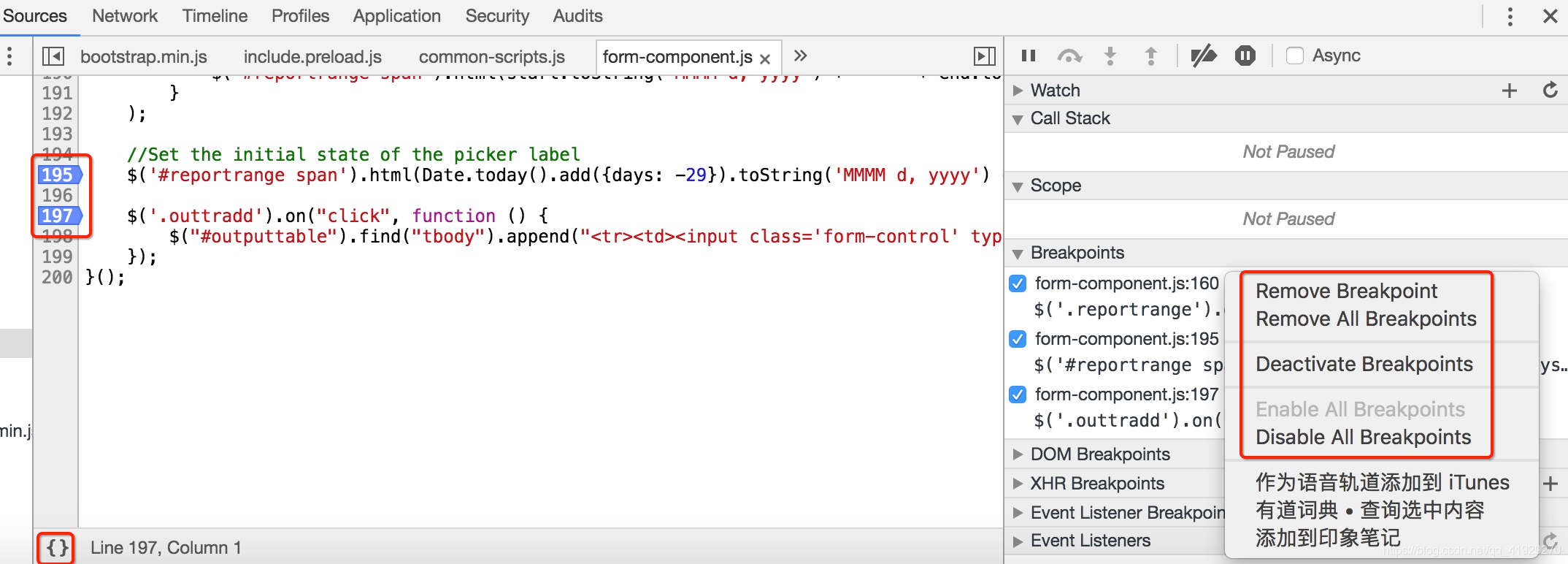The height and width of the screenshot is (564, 1568).
Task: Expand the DOM Breakpoints section
Action: [1018, 454]
